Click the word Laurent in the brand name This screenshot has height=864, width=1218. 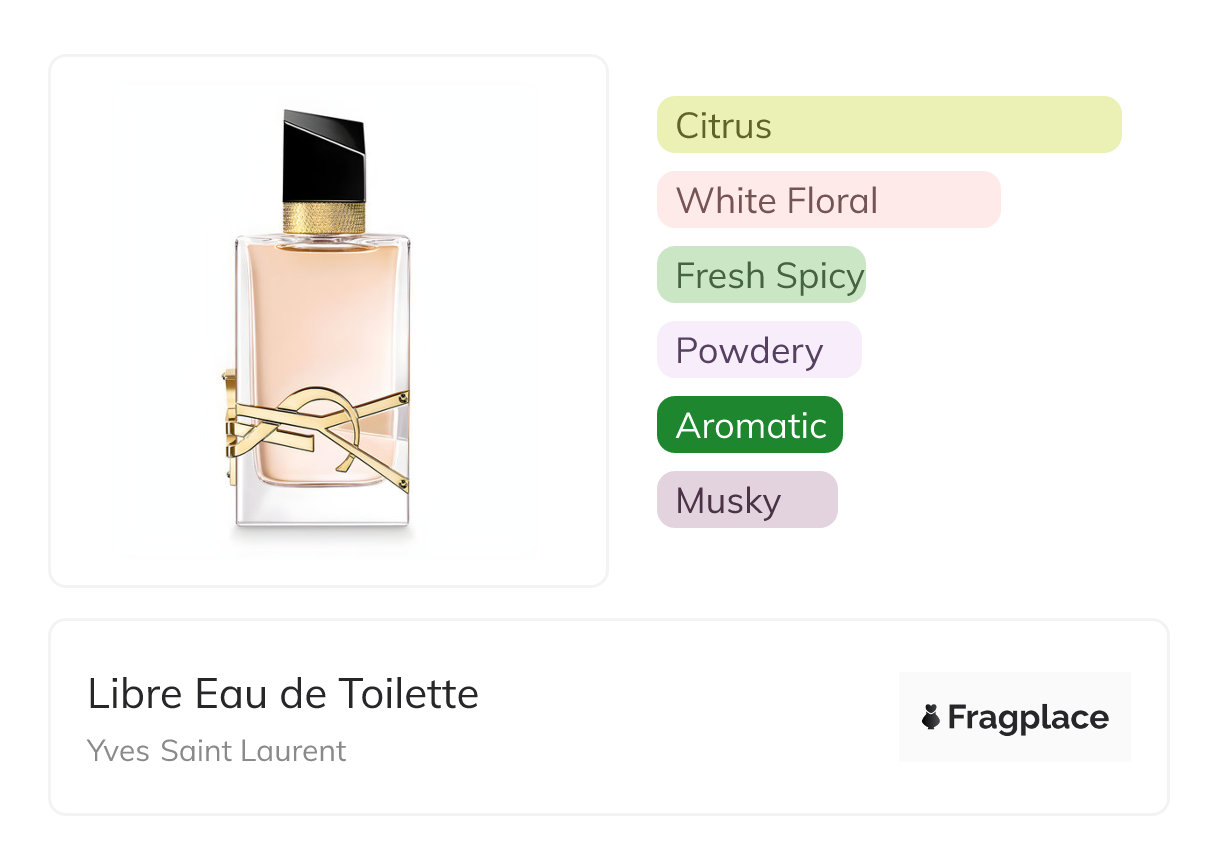(299, 751)
